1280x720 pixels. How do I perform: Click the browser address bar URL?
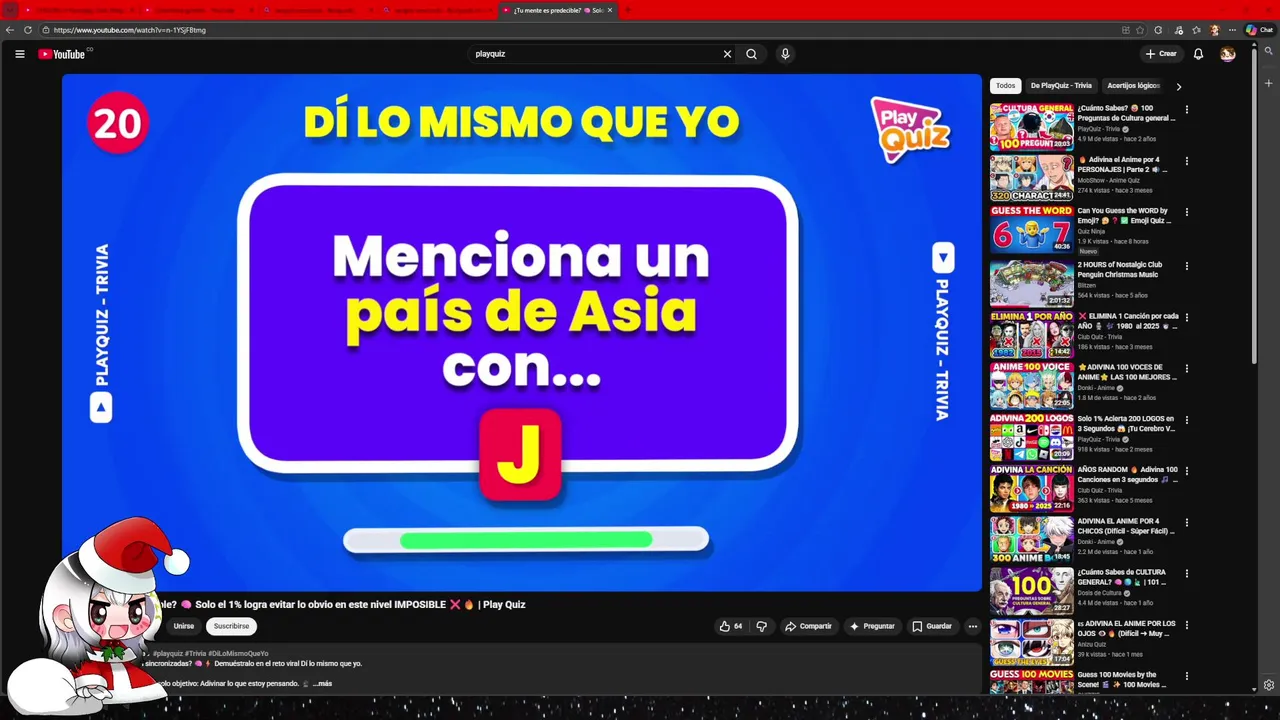coord(130,30)
